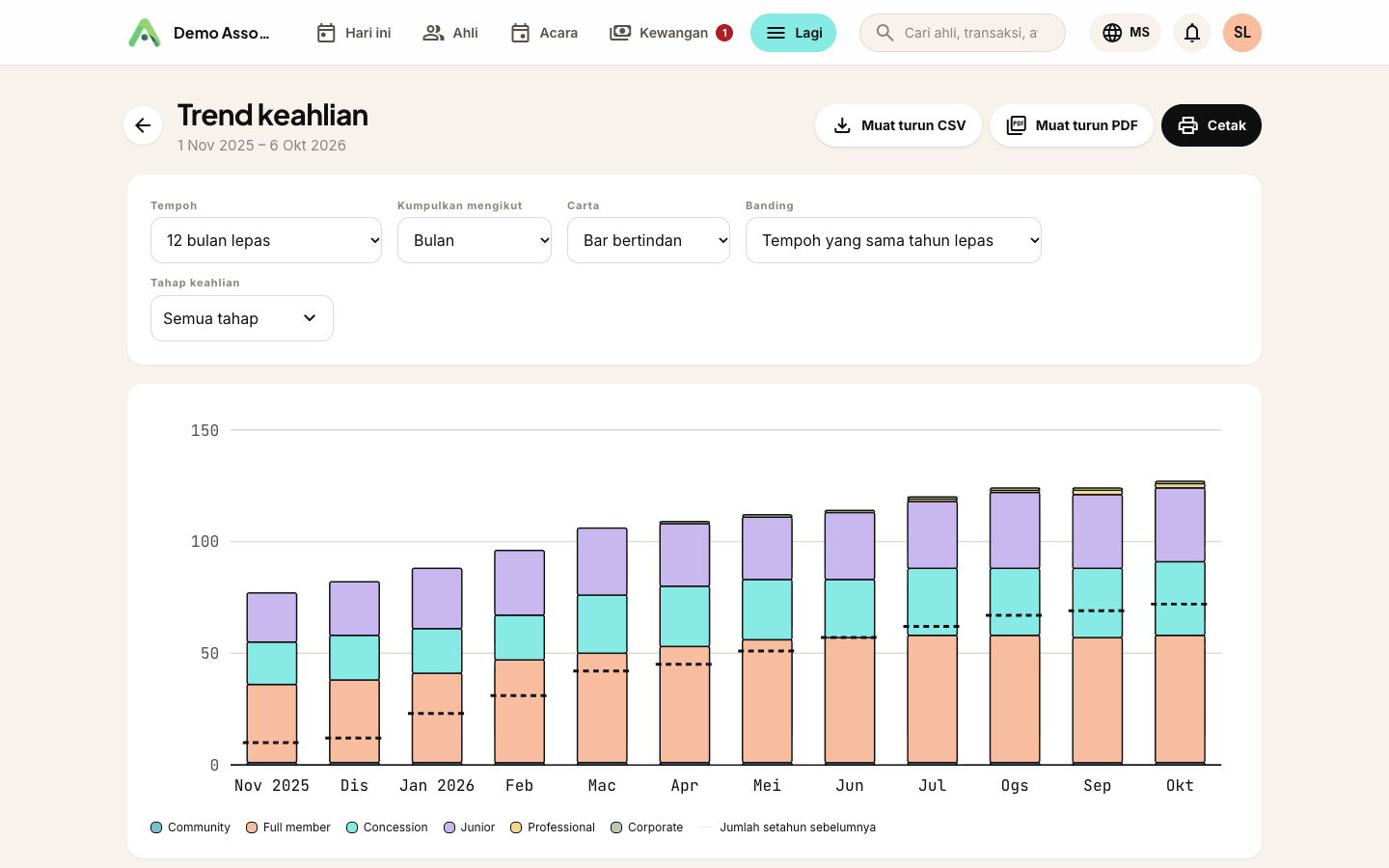Open the Hari ini tab

coord(353,33)
